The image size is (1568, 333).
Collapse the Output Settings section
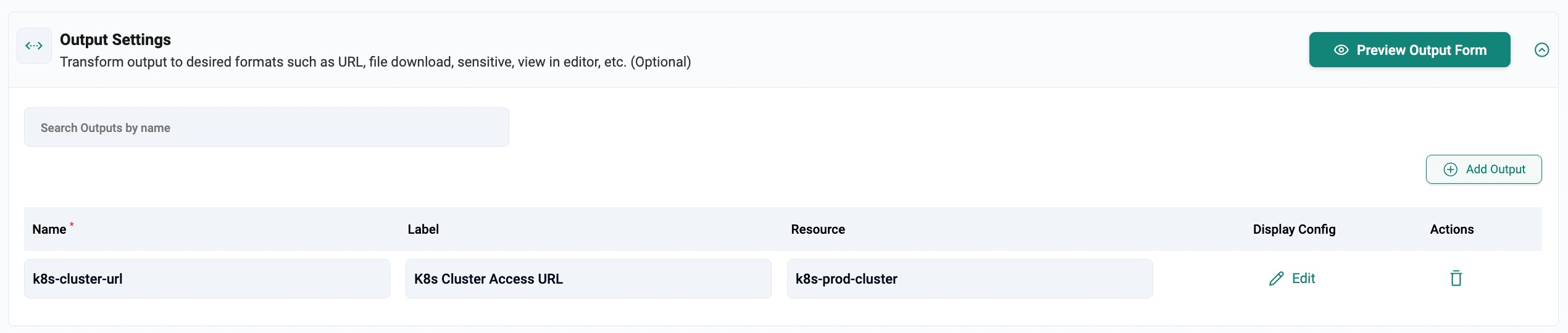(x=1541, y=50)
